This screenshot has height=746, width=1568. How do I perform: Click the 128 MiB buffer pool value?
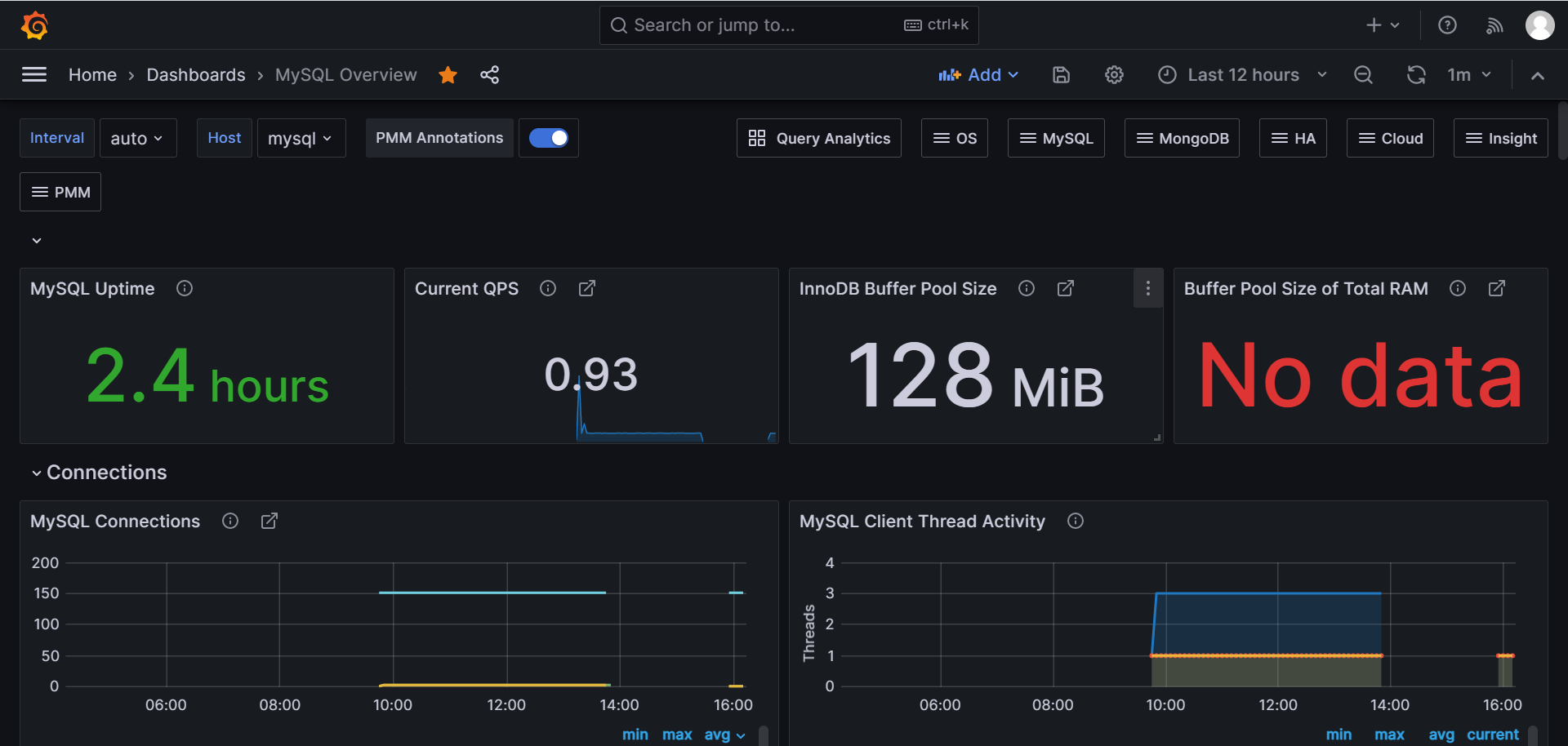976,375
